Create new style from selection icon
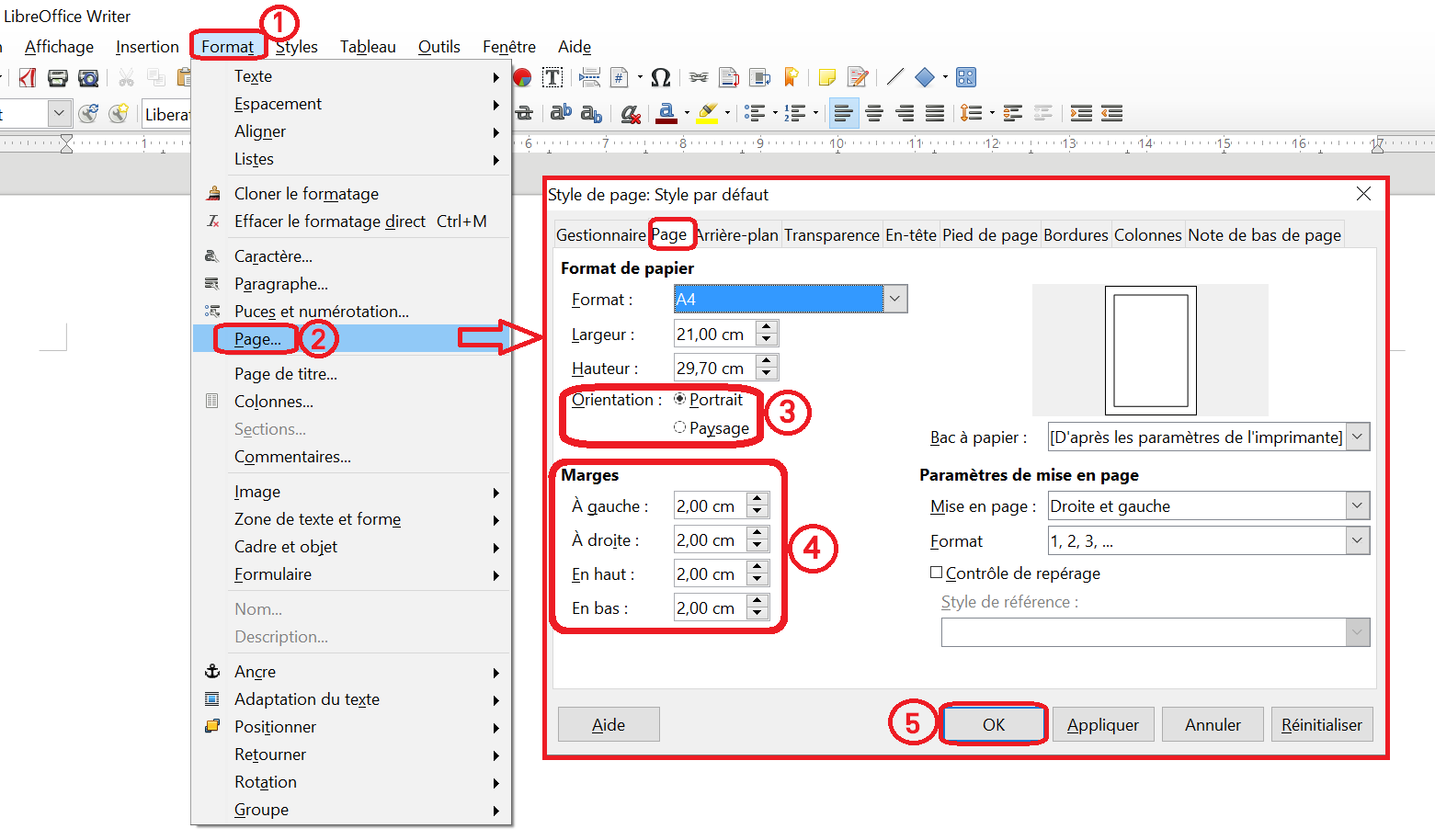The height and width of the screenshot is (840, 1435). pyautogui.click(x=119, y=113)
